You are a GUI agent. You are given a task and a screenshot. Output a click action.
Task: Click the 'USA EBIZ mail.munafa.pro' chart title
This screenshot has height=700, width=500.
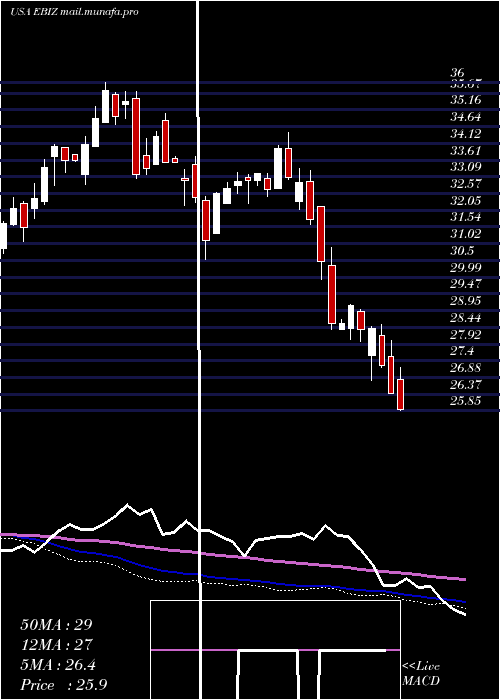click(x=74, y=12)
